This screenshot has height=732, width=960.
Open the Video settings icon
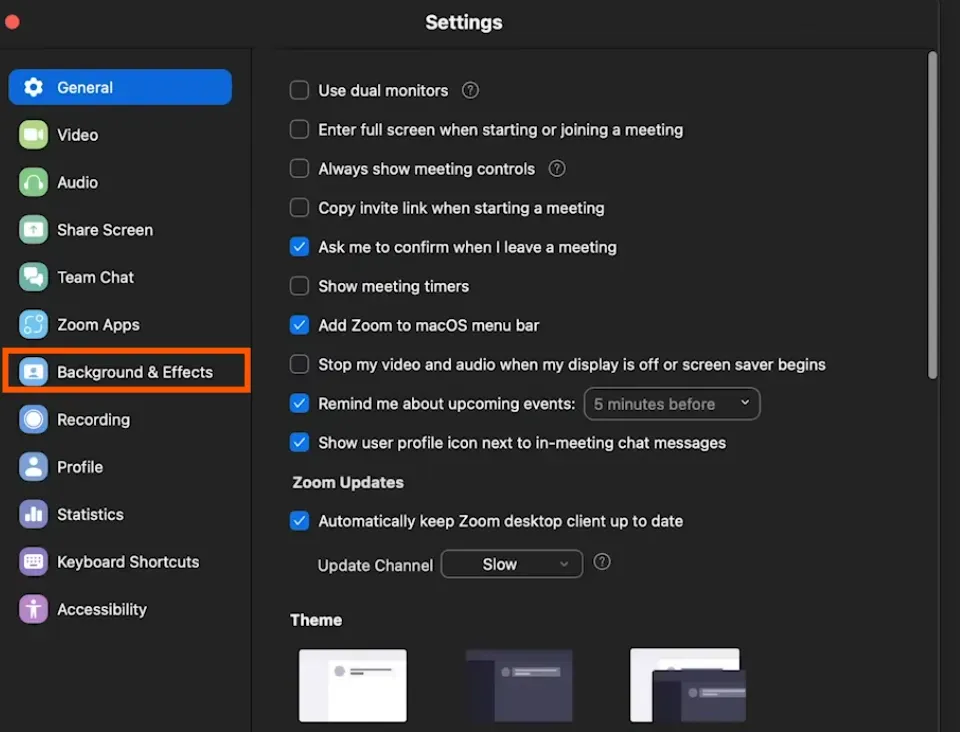33,134
